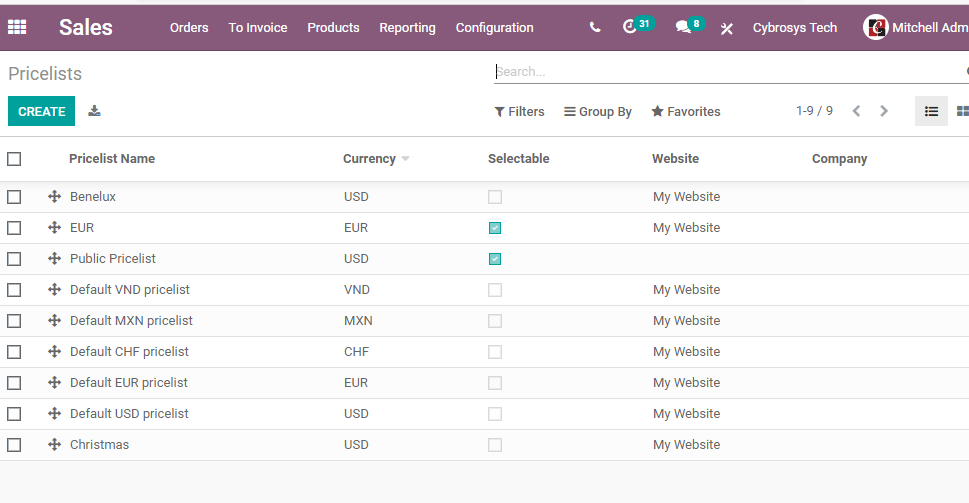Open the Filters dropdown
Screen dimensions: 969x503
[519, 111]
